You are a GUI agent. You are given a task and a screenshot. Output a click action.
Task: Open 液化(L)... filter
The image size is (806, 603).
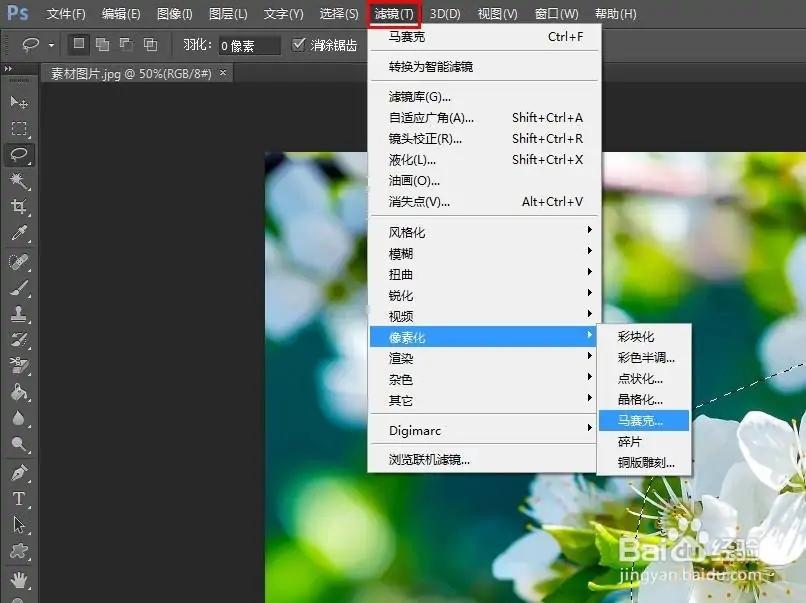click(483, 159)
